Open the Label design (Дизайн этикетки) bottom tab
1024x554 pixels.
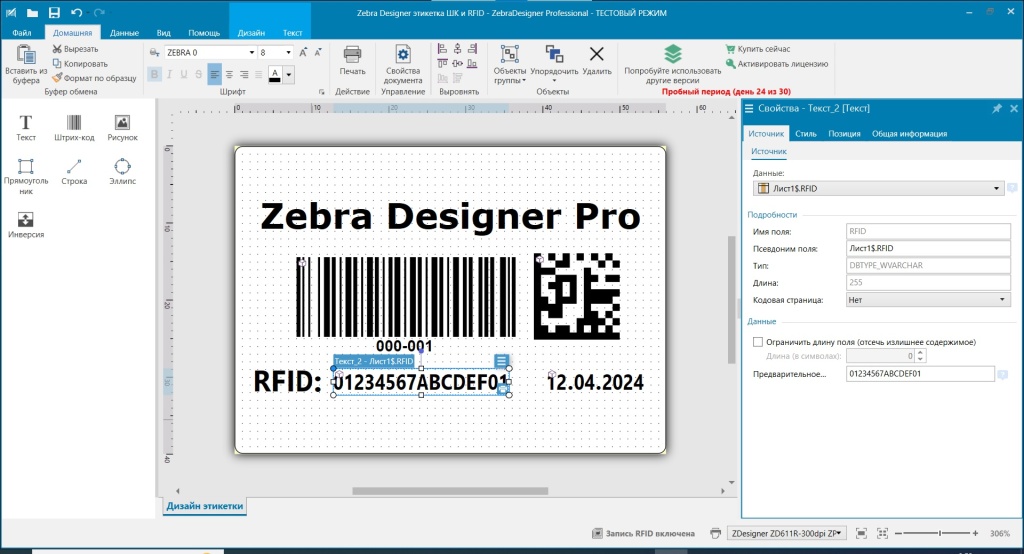pos(204,506)
